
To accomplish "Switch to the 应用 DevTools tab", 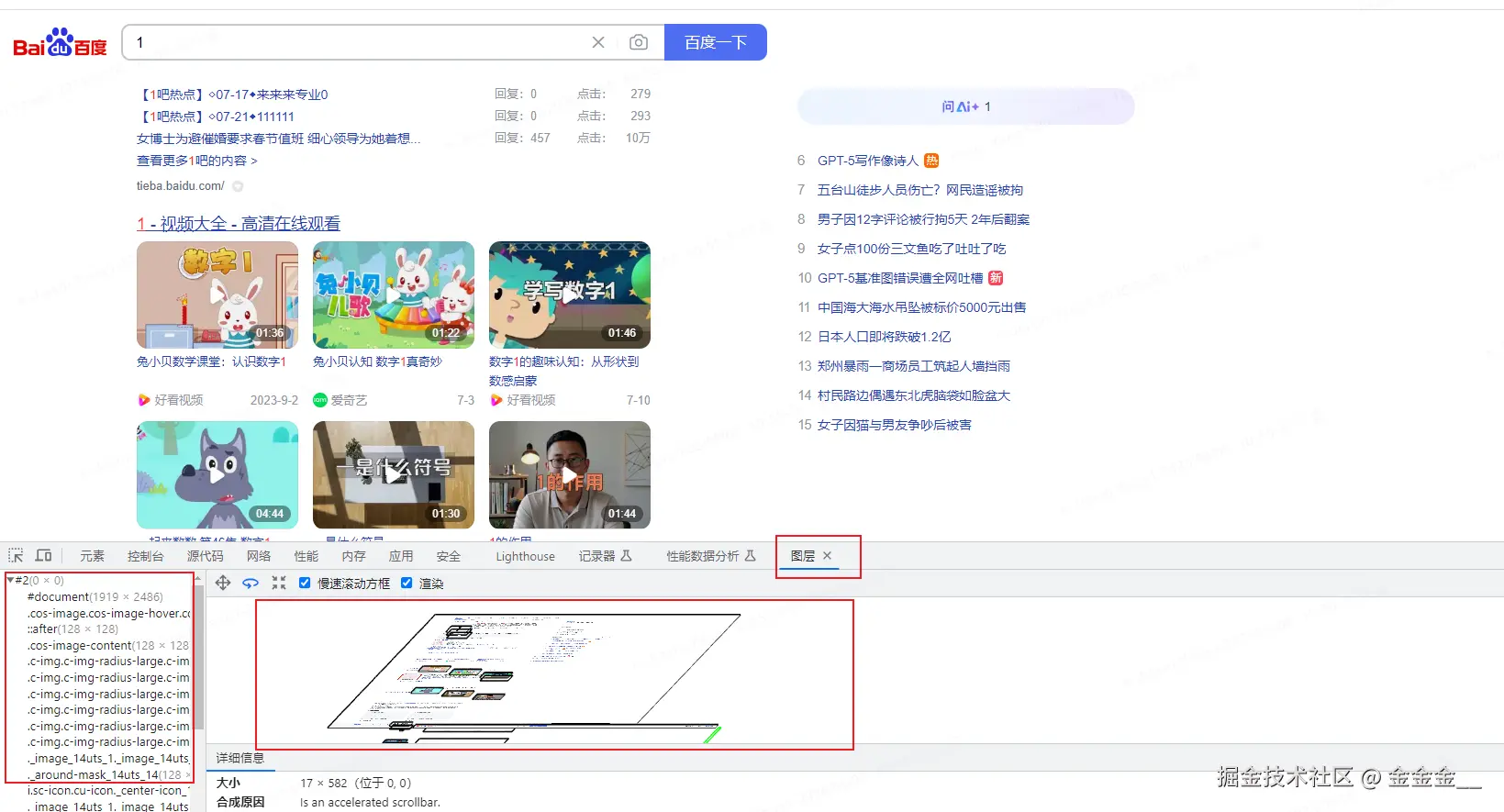I will point(401,556).
